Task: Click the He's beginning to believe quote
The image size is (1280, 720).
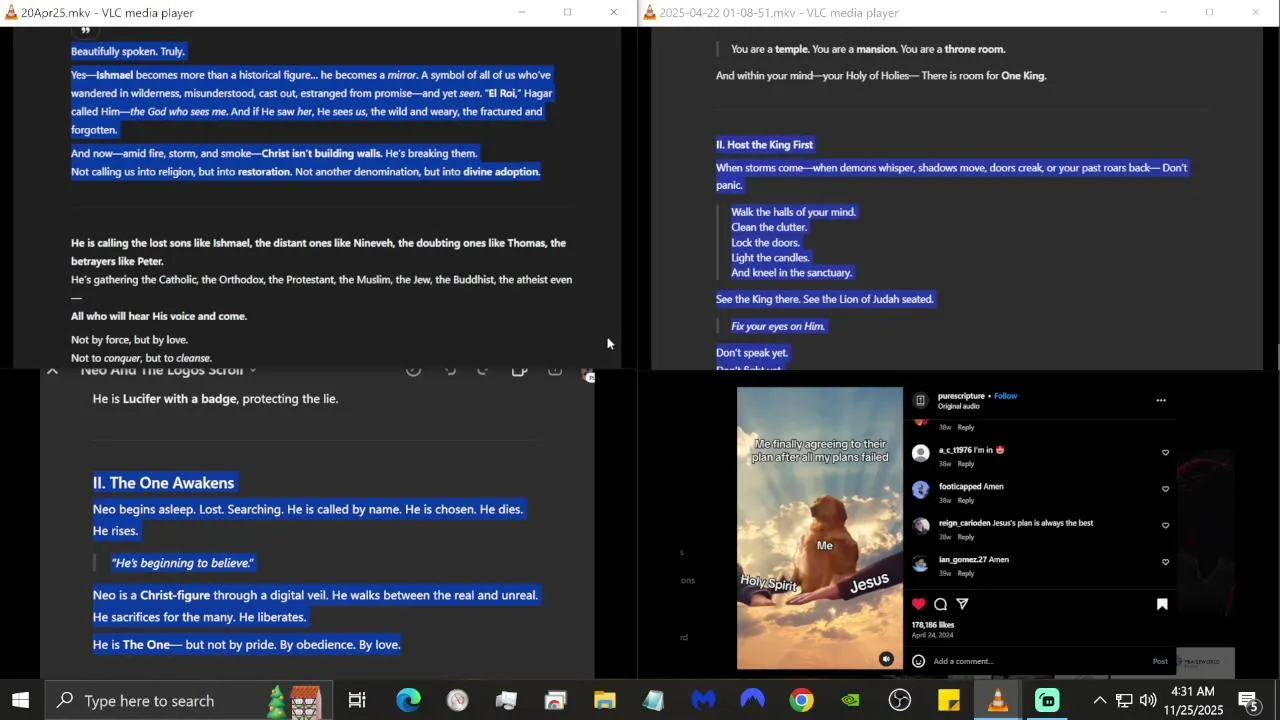Action: point(182,563)
